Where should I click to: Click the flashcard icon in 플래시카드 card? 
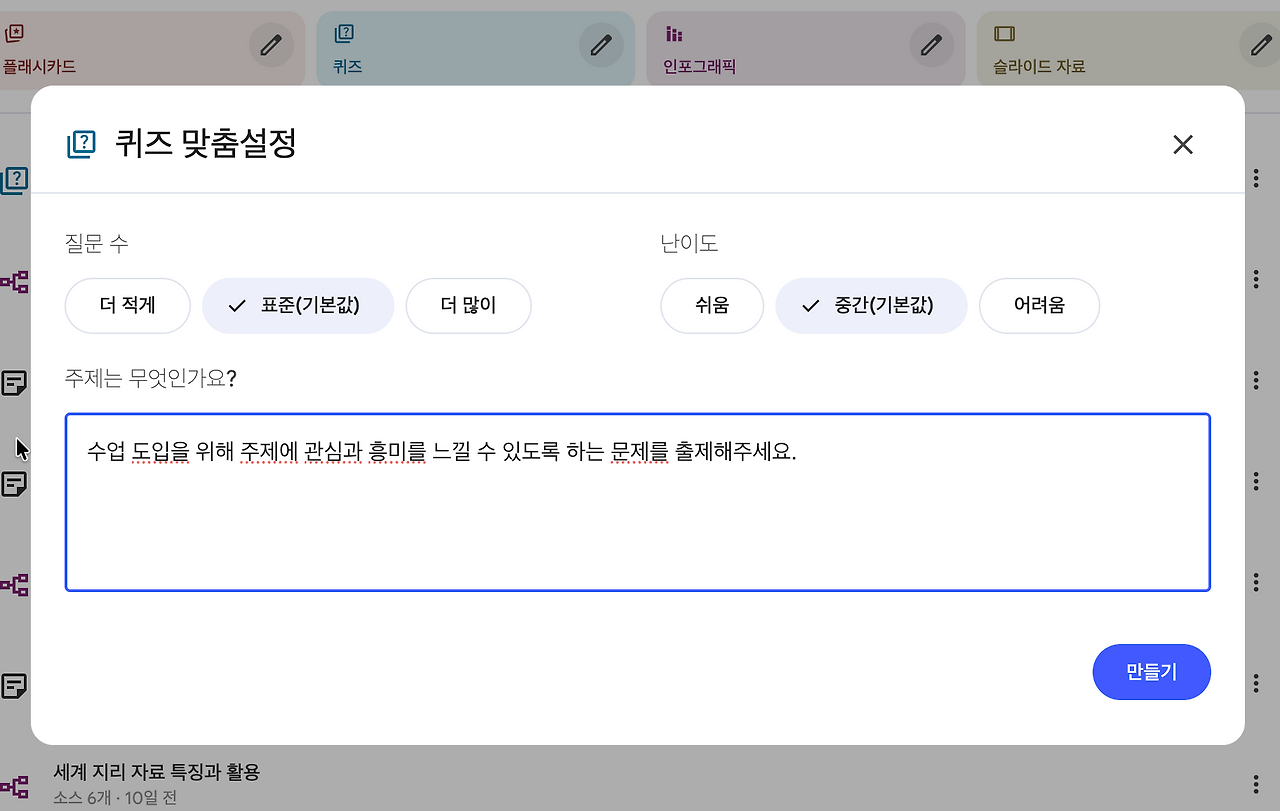(14, 34)
